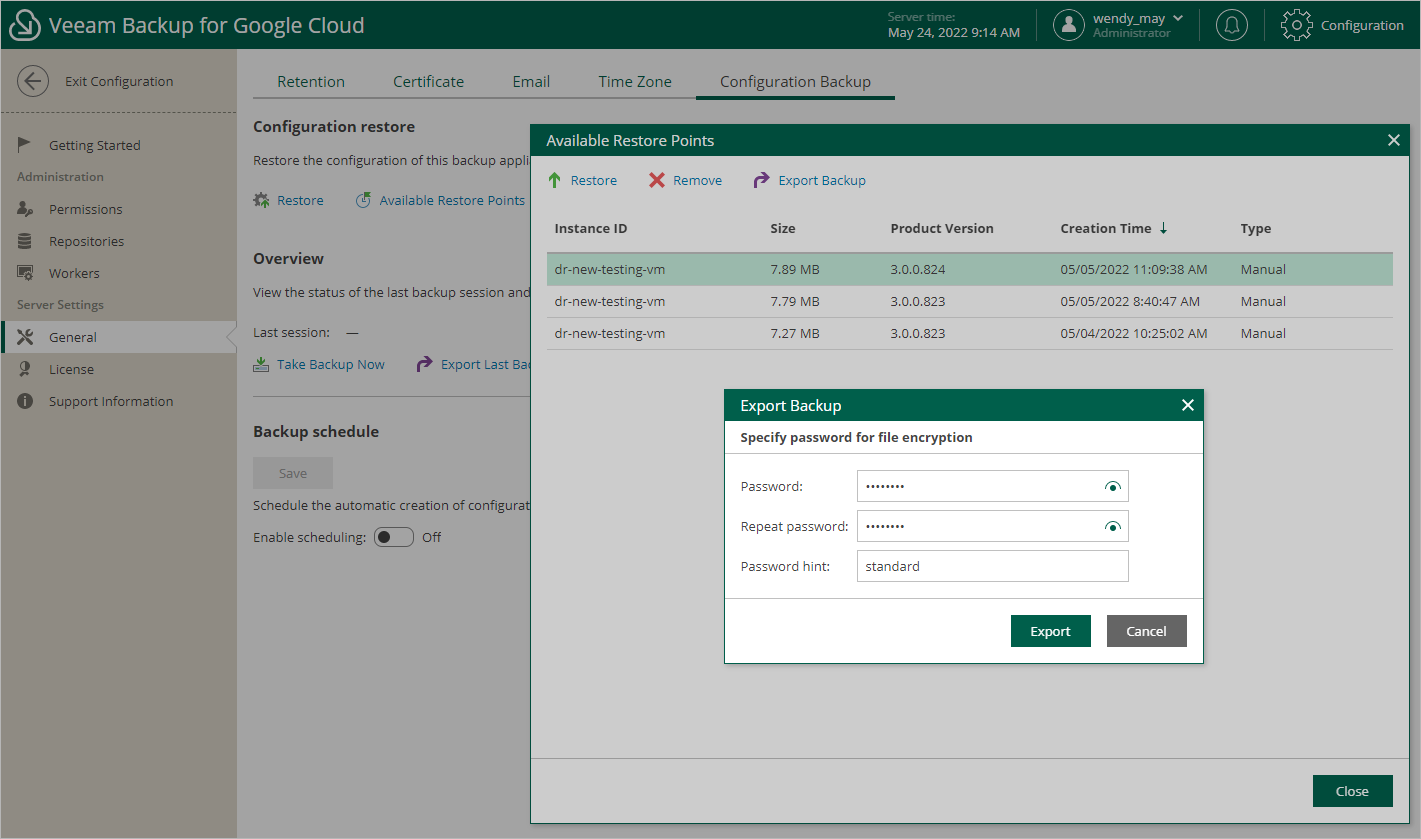The height and width of the screenshot is (839, 1421).
Task: Select the Configuration Backup tab
Action: click(x=795, y=82)
